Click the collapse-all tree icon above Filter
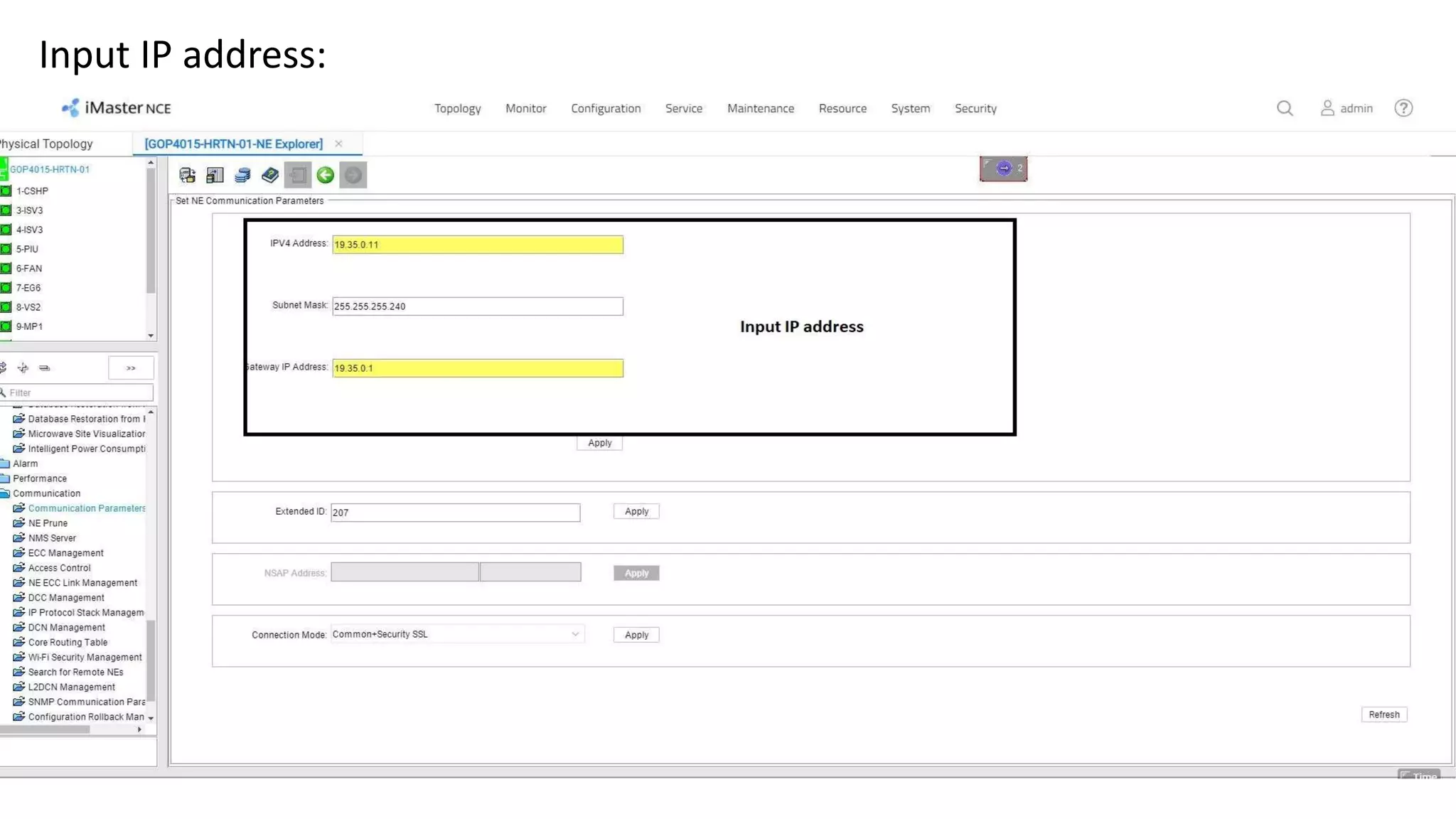Image resolution: width=1456 pixels, height=819 pixels. click(x=45, y=368)
